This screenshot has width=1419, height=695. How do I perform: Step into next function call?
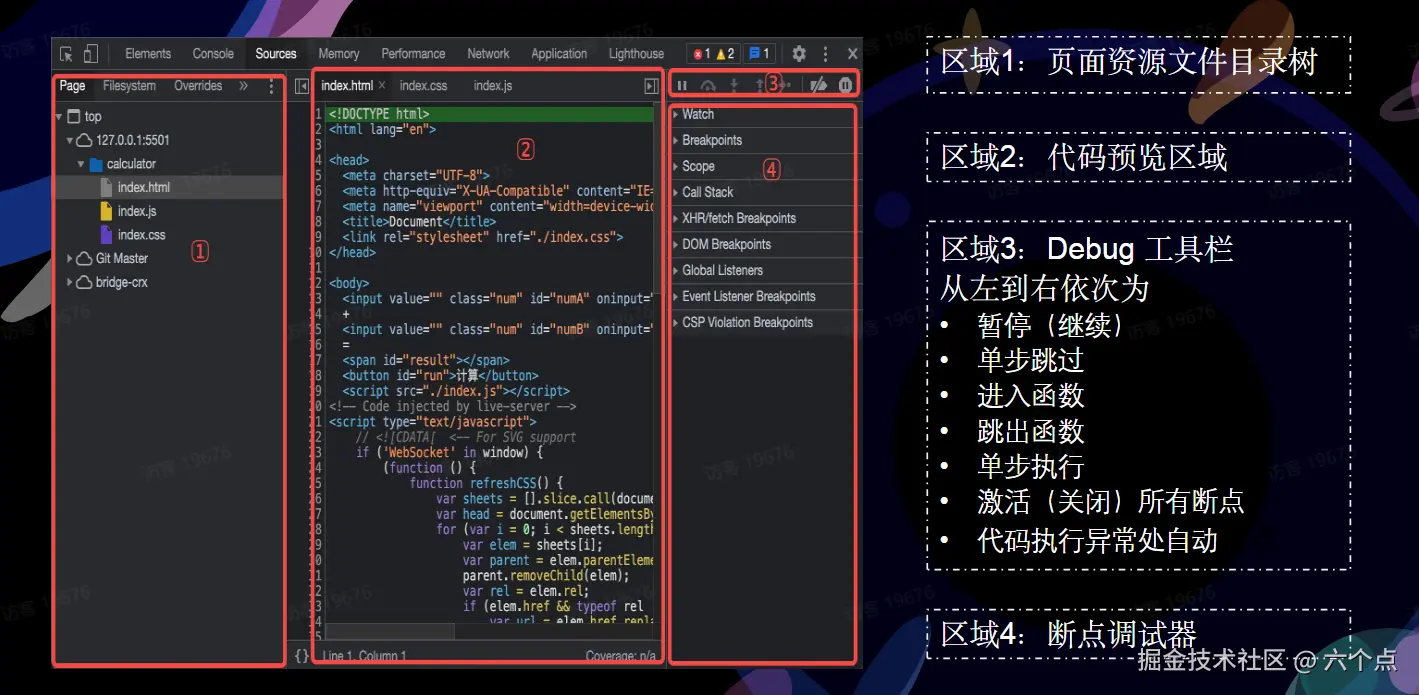coord(734,86)
